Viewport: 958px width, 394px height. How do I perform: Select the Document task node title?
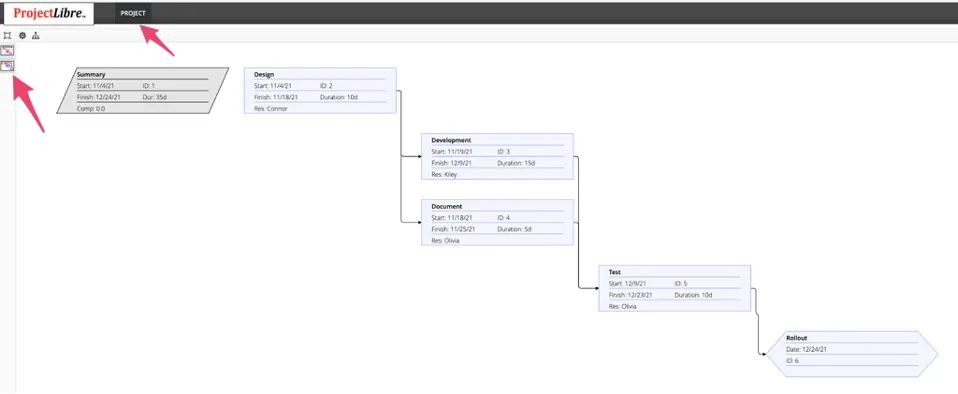447,206
